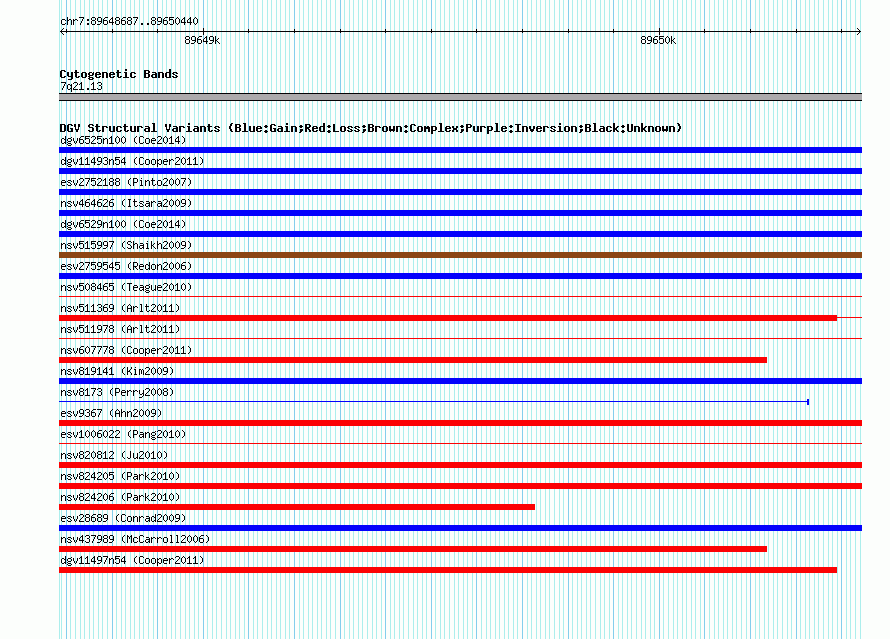This screenshot has width=890, height=639.
Task: Click the red loss bar under nsv511369
Action: click(448, 318)
